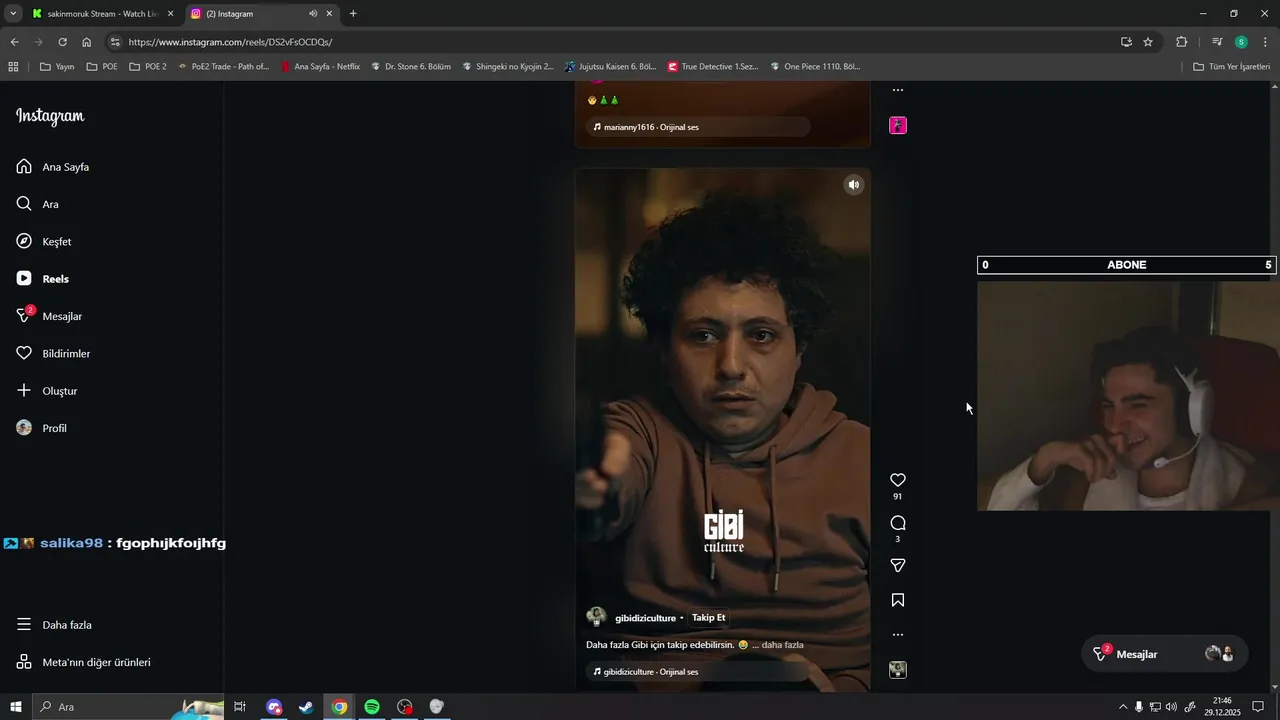Open Instagram home via Ana Sayfa
The width and height of the screenshot is (1280, 720).
[53, 167]
